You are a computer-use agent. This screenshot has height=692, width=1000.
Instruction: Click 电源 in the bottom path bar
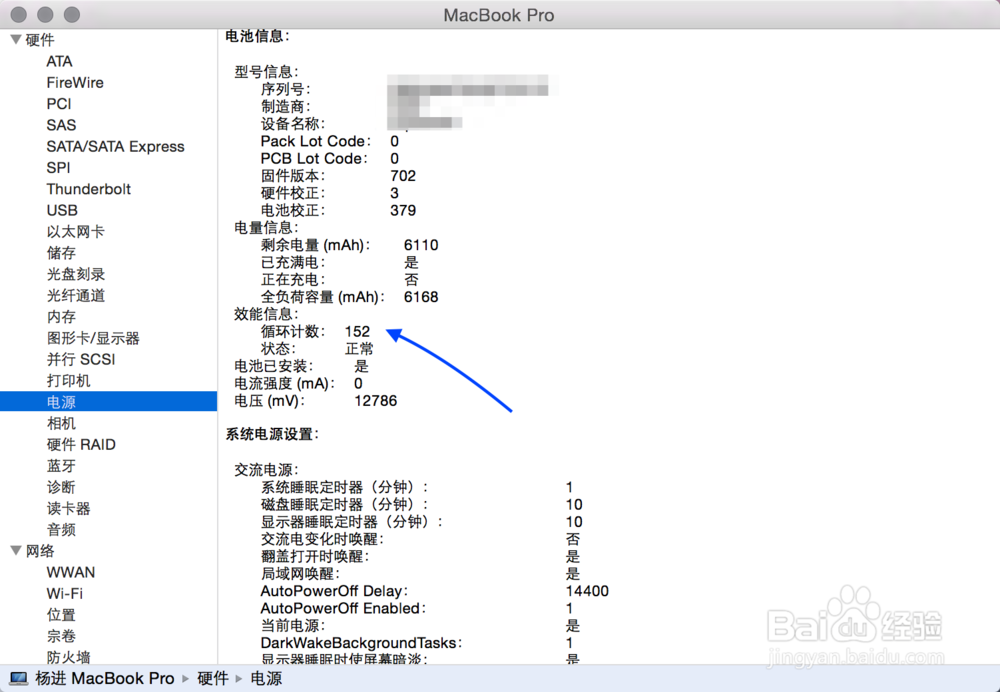(x=266, y=678)
